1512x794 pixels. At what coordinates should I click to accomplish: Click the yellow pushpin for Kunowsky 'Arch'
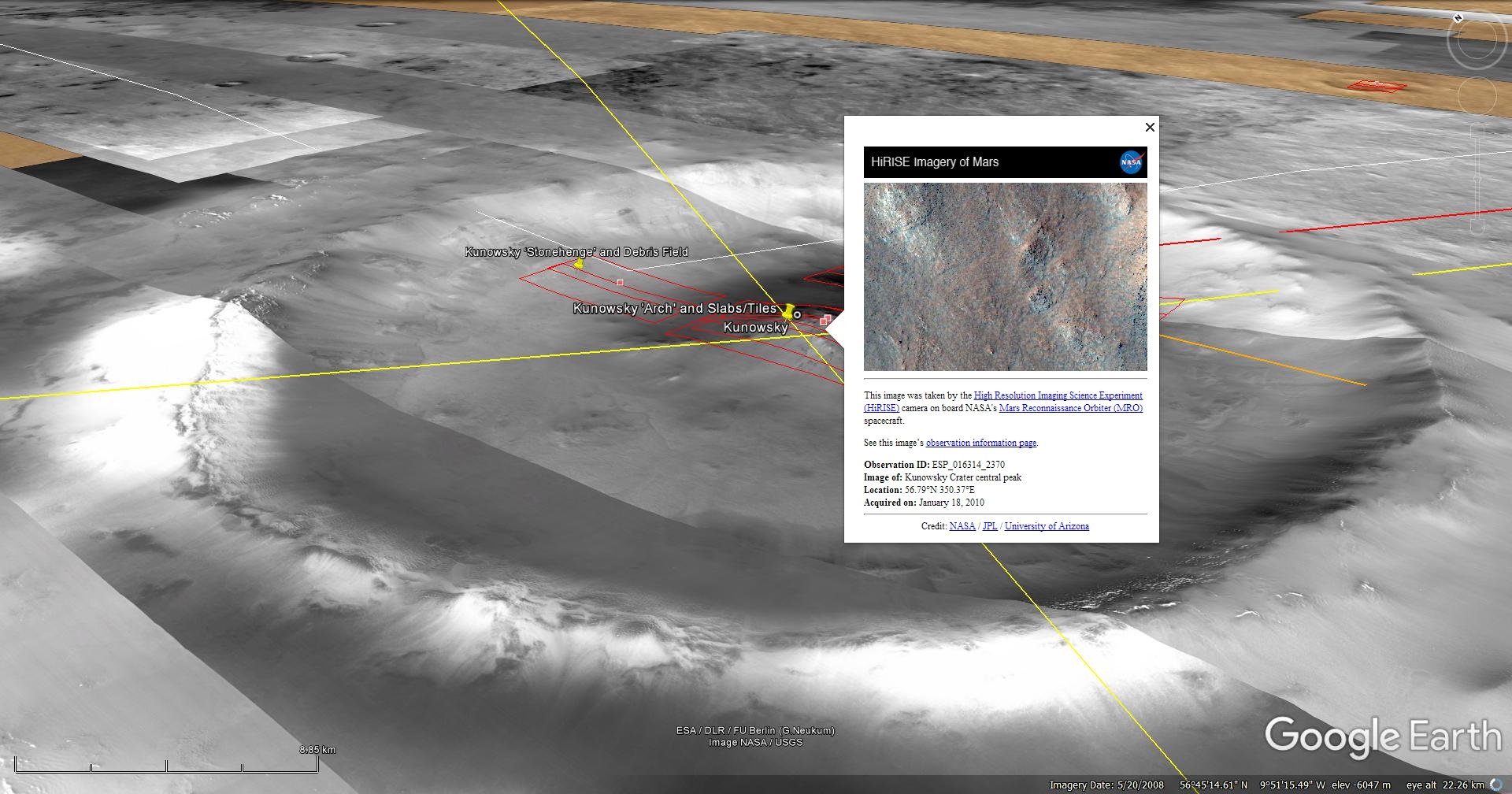[x=787, y=311]
